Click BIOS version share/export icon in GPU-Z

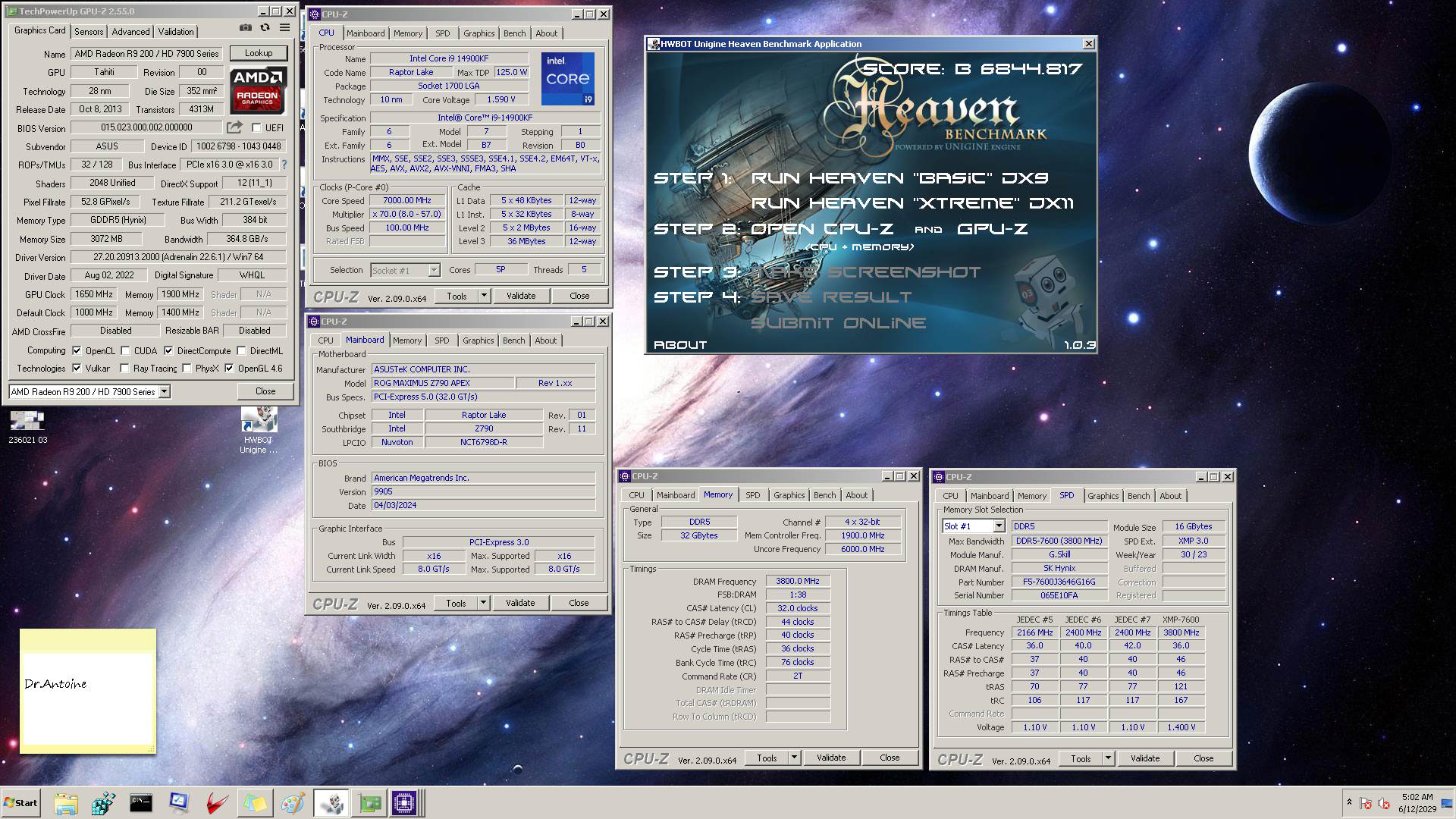pos(235,127)
